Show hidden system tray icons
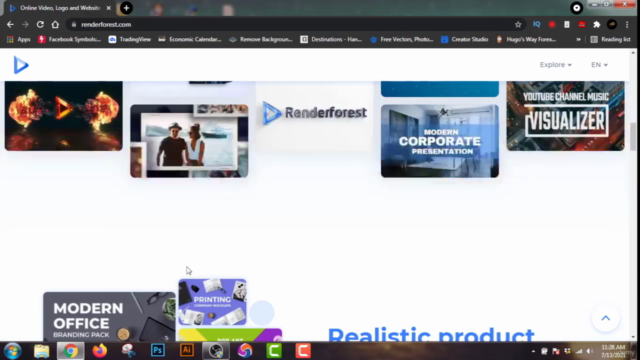Viewport: 640px width, 360px height. (x=533, y=351)
